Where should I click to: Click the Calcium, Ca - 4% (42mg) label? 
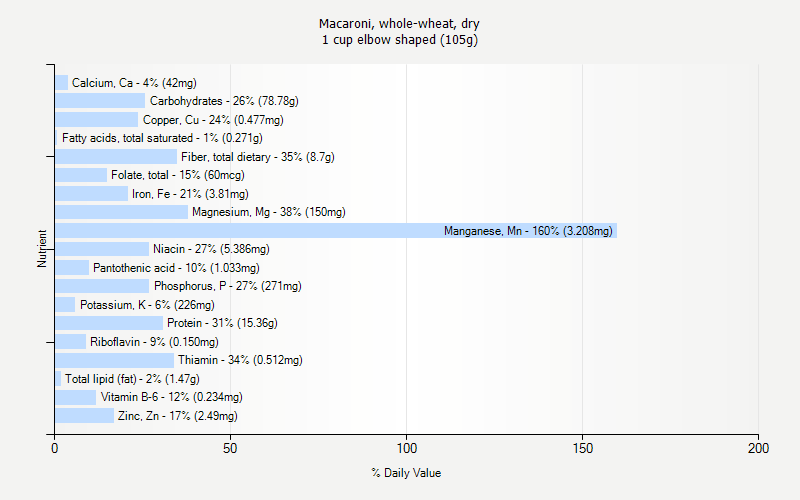[134, 83]
